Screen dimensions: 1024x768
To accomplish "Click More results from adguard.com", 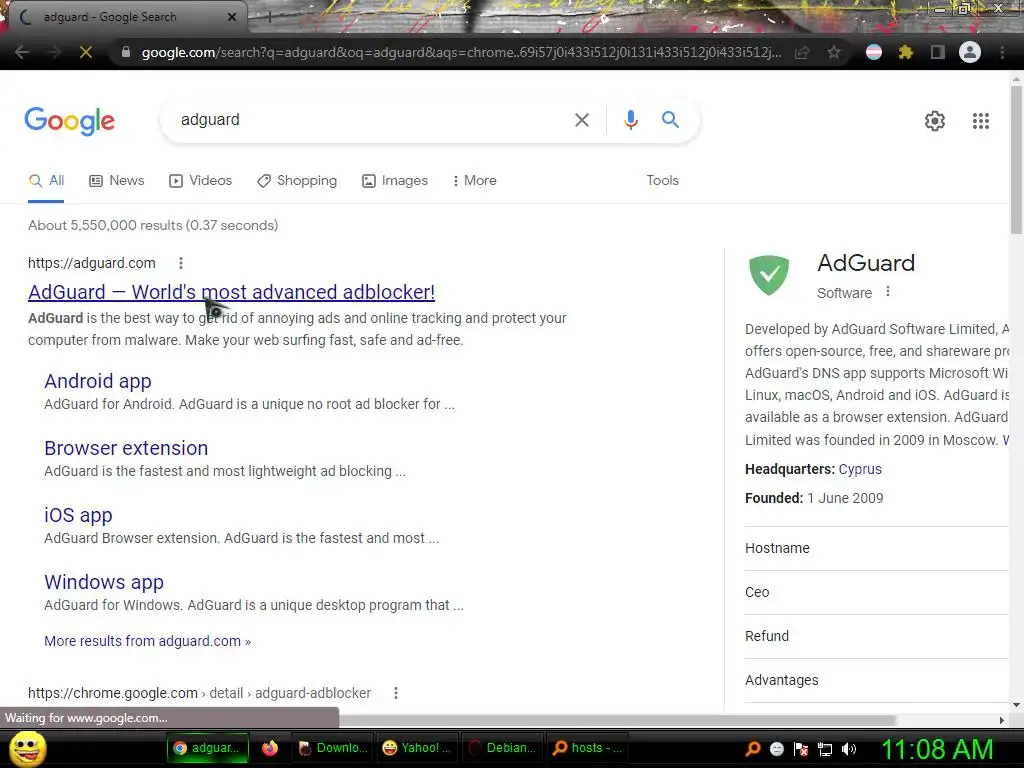I will [x=148, y=641].
